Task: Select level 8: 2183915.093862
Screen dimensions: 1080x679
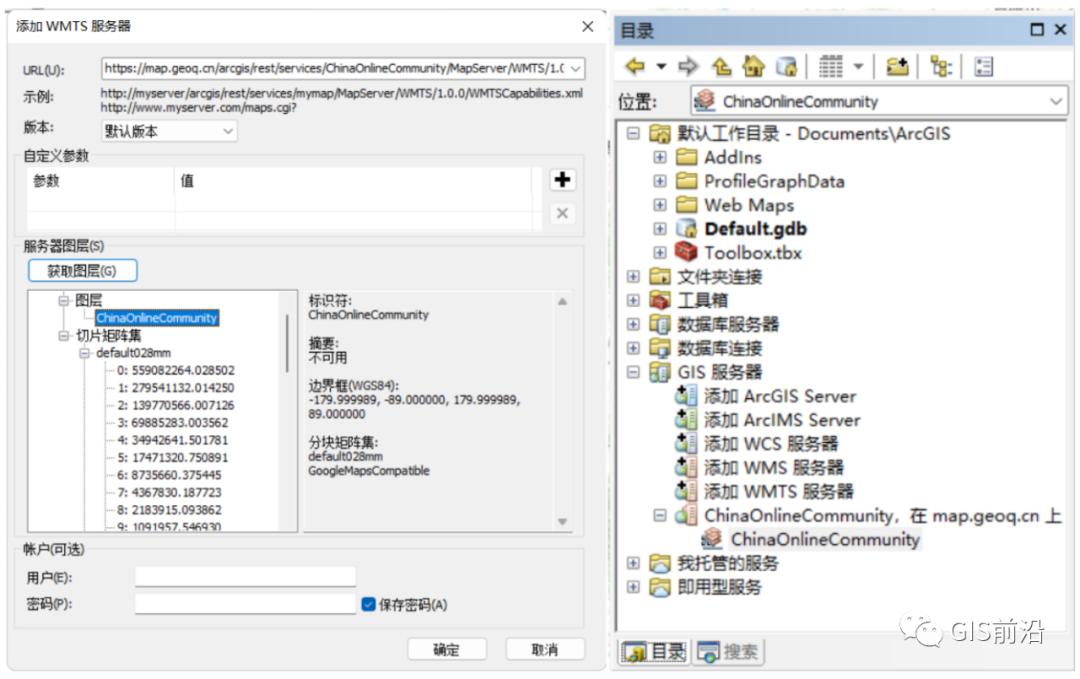Action: tap(169, 510)
